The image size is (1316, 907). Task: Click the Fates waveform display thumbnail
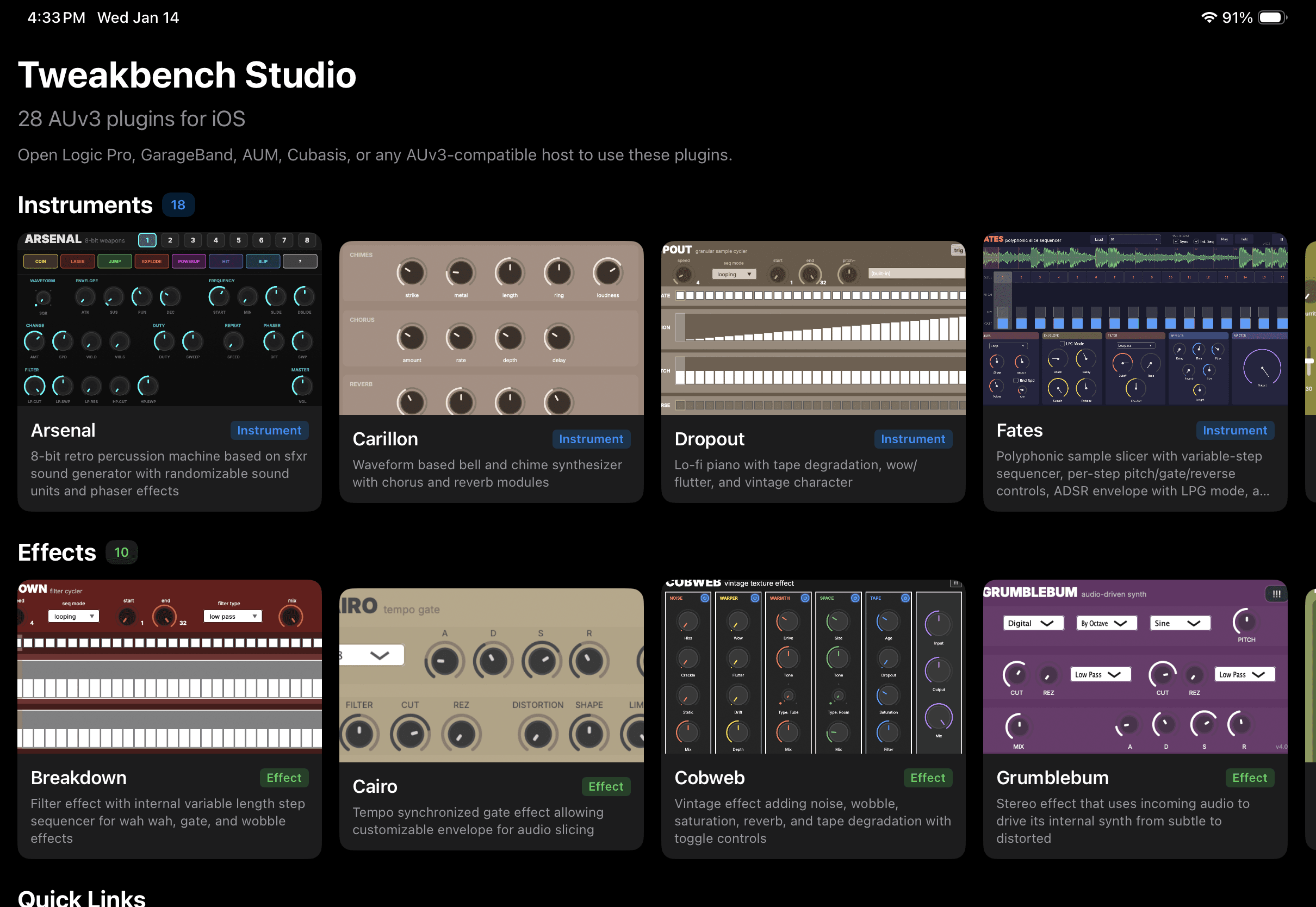coord(1135,258)
